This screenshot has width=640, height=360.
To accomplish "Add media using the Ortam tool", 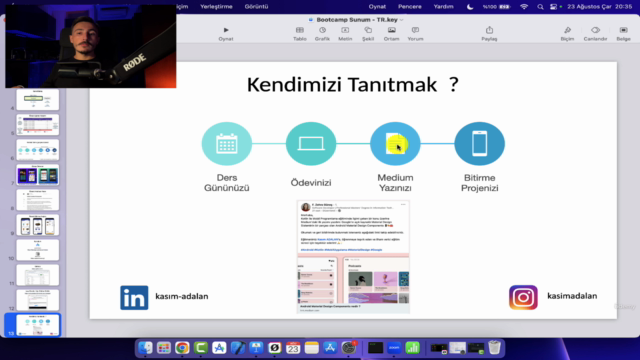I will 391,34.
